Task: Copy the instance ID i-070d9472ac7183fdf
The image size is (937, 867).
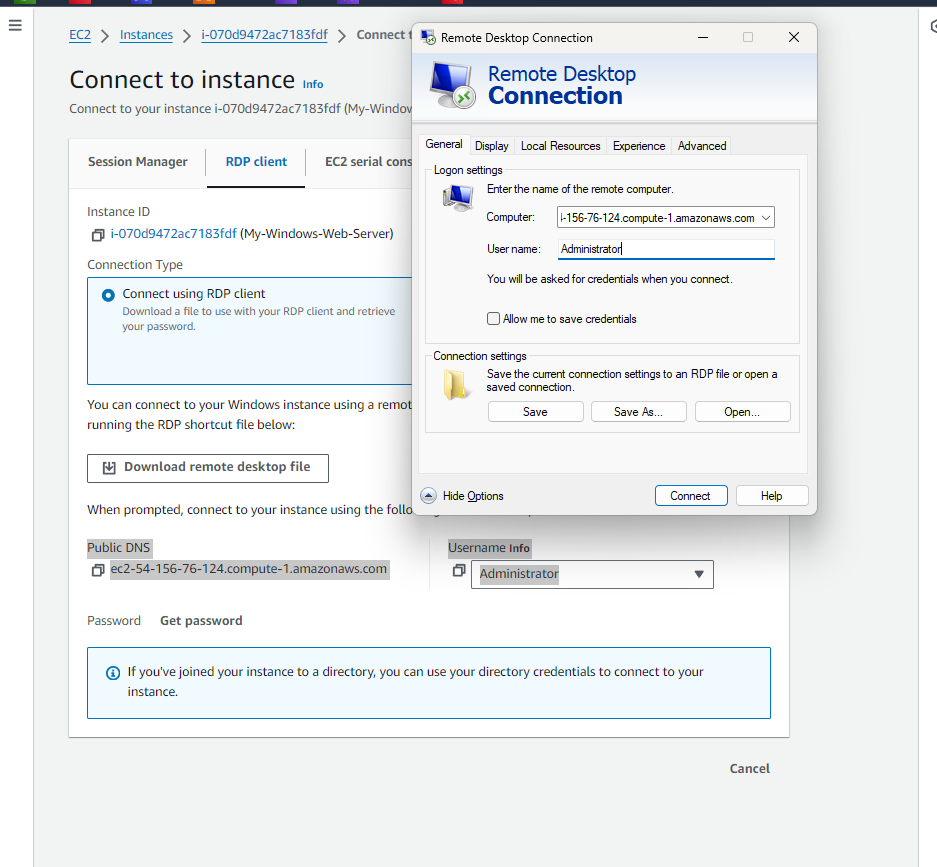Action: [97, 235]
